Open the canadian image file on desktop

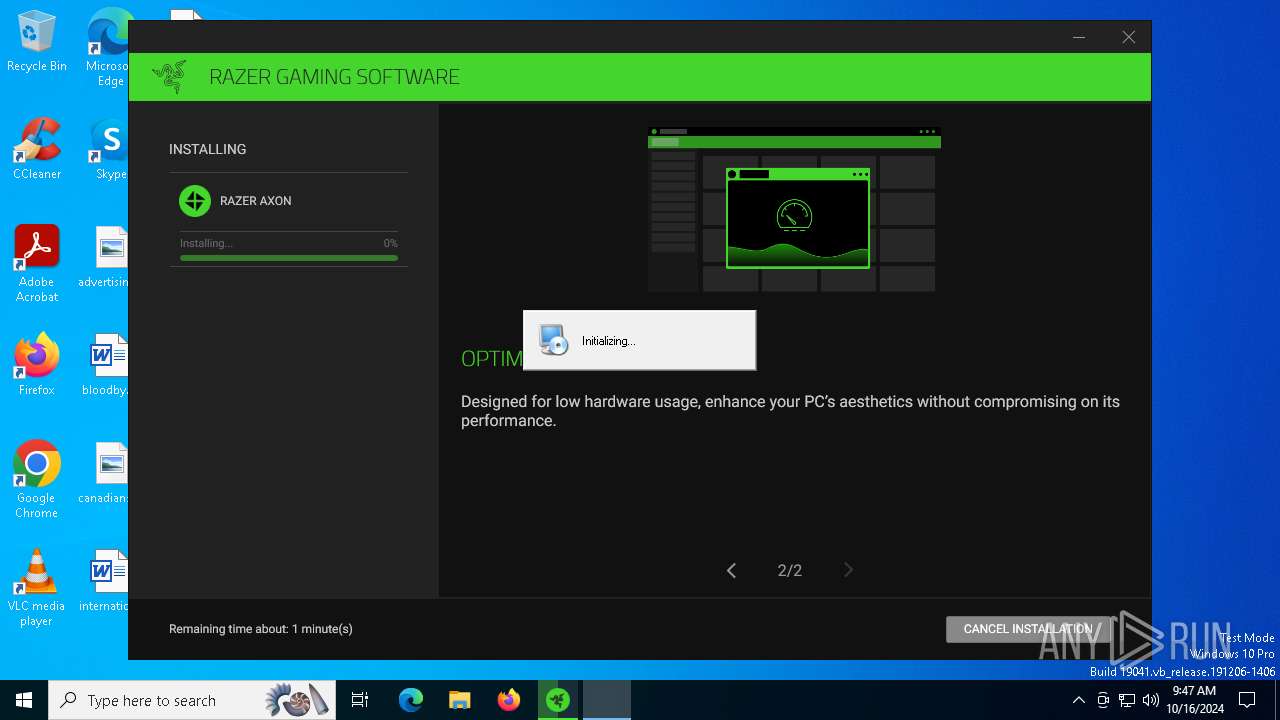click(x=105, y=474)
